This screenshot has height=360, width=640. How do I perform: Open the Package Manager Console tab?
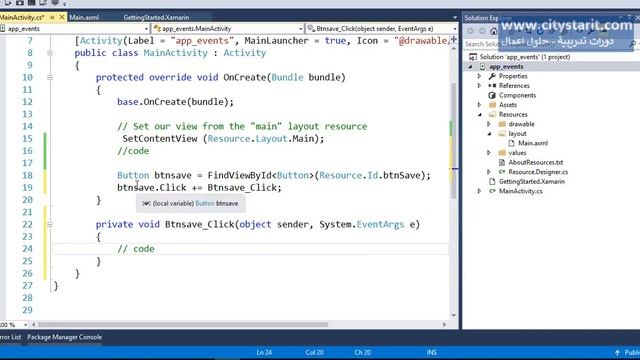64,337
